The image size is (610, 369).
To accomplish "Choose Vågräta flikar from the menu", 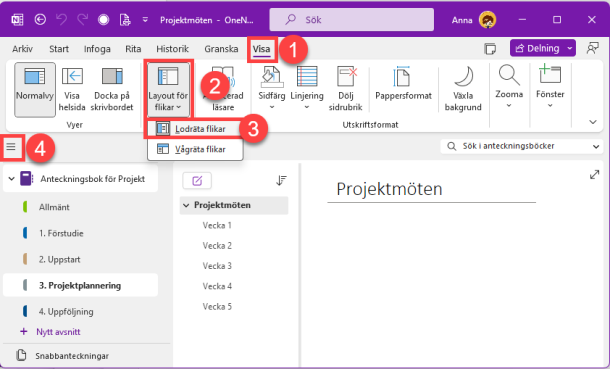I will point(195,149).
